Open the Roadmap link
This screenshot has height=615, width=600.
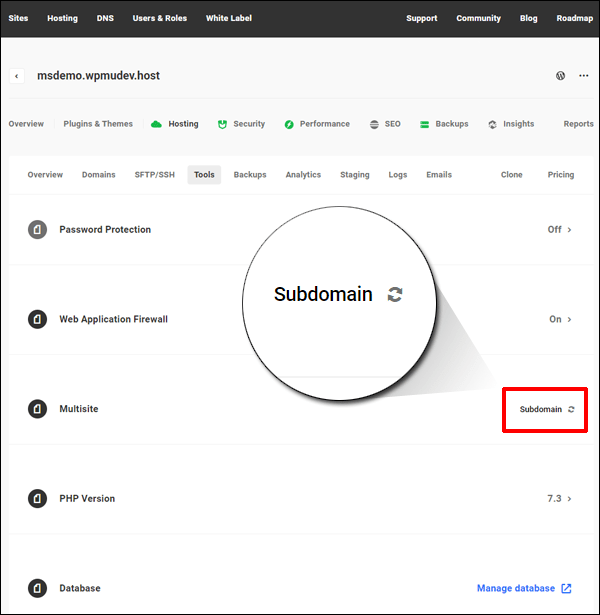click(575, 18)
